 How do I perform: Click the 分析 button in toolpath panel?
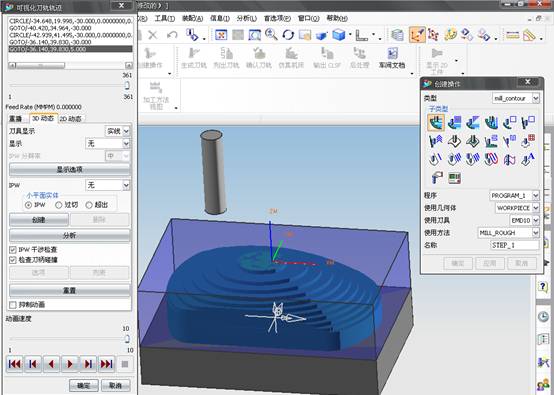[70, 235]
